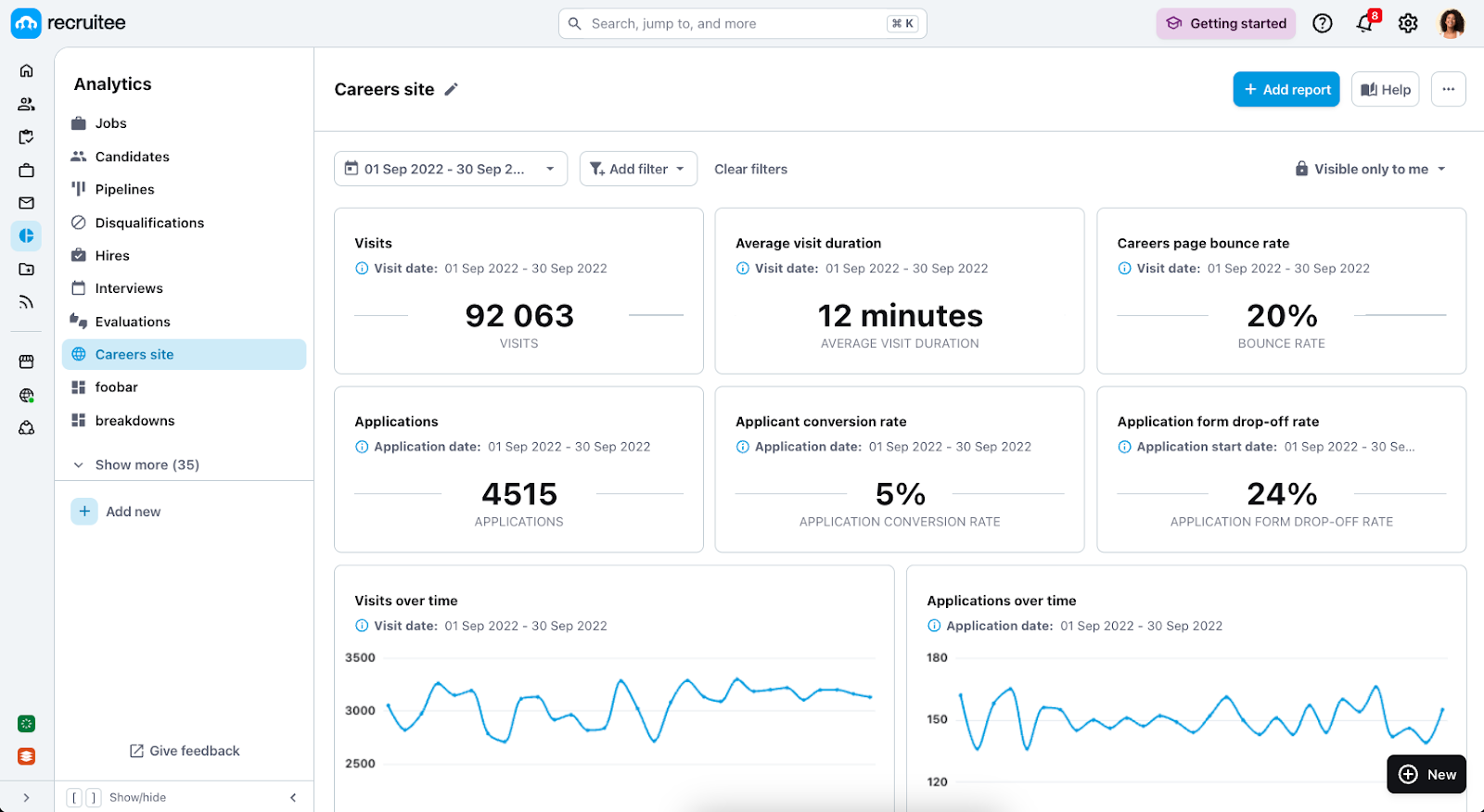Collapse the Analytics sidebar with arrow
The width and height of the screenshot is (1484, 812).
tap(293, 797)
